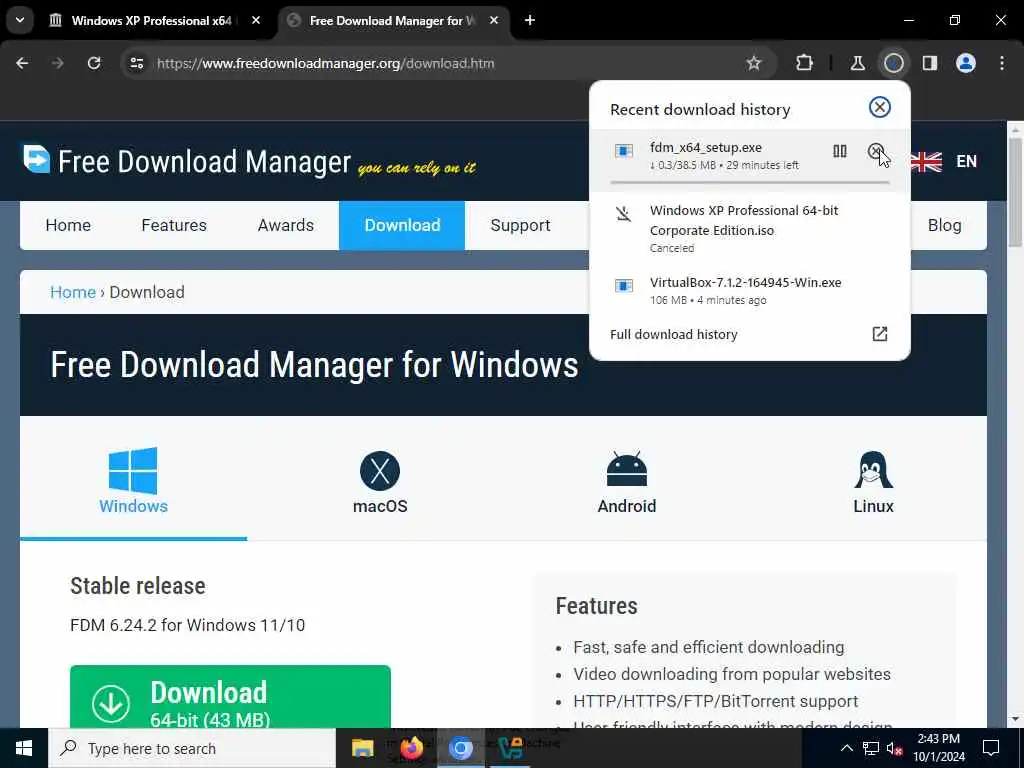The image size is (1024, 768).
Task: Open the Home navigation item
Action: 68,225
